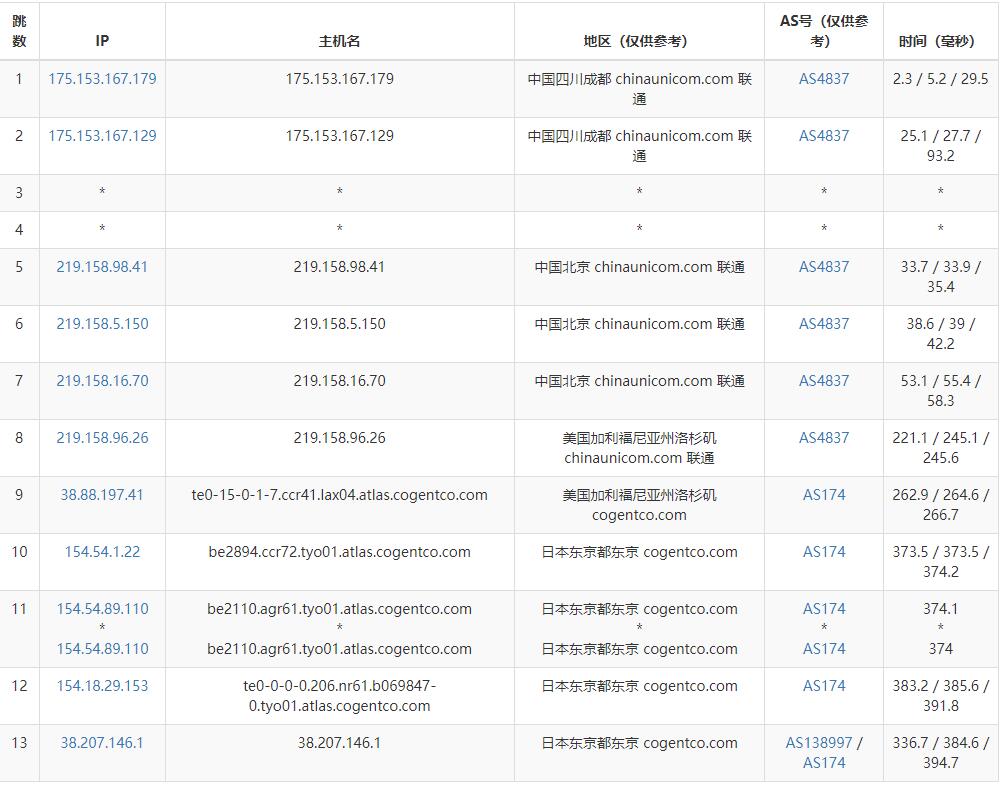Select time value 2.3 / 5.2 / 29.5
1002x785 pixels.
[x=940, y=79]
